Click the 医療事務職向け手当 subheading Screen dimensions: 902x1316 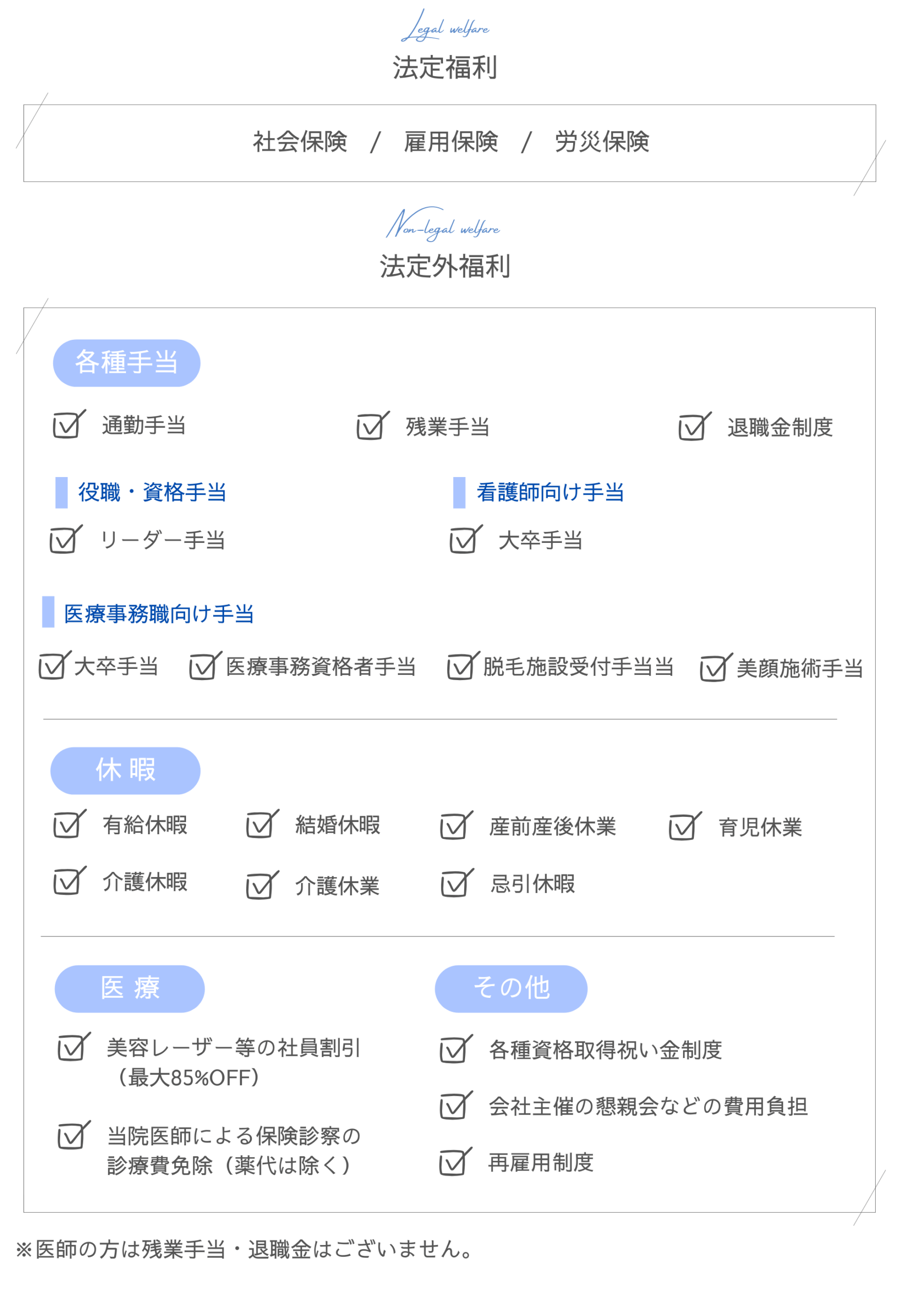click(158, 614)
